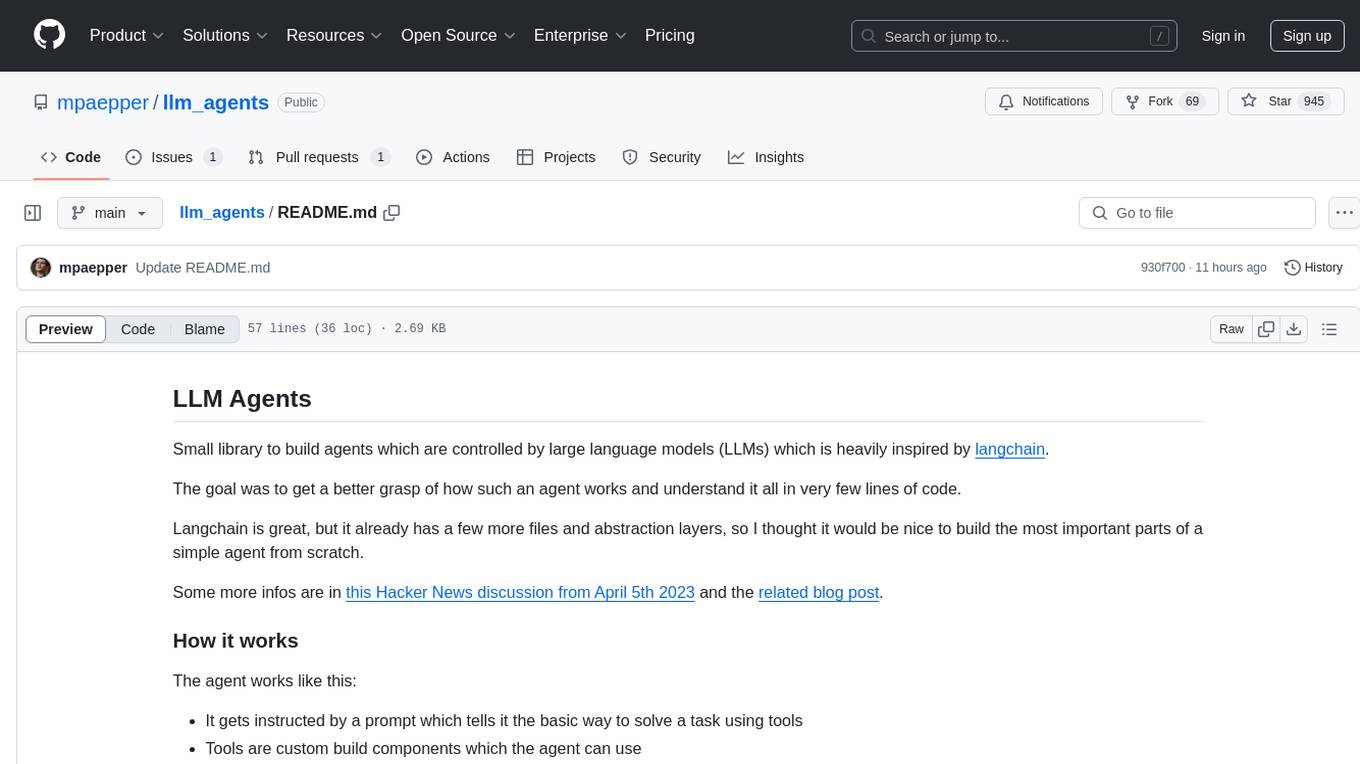Click the How it works heading
Image resolution: width=1360 pixels, height=764 pixels.
pos(236,641)
